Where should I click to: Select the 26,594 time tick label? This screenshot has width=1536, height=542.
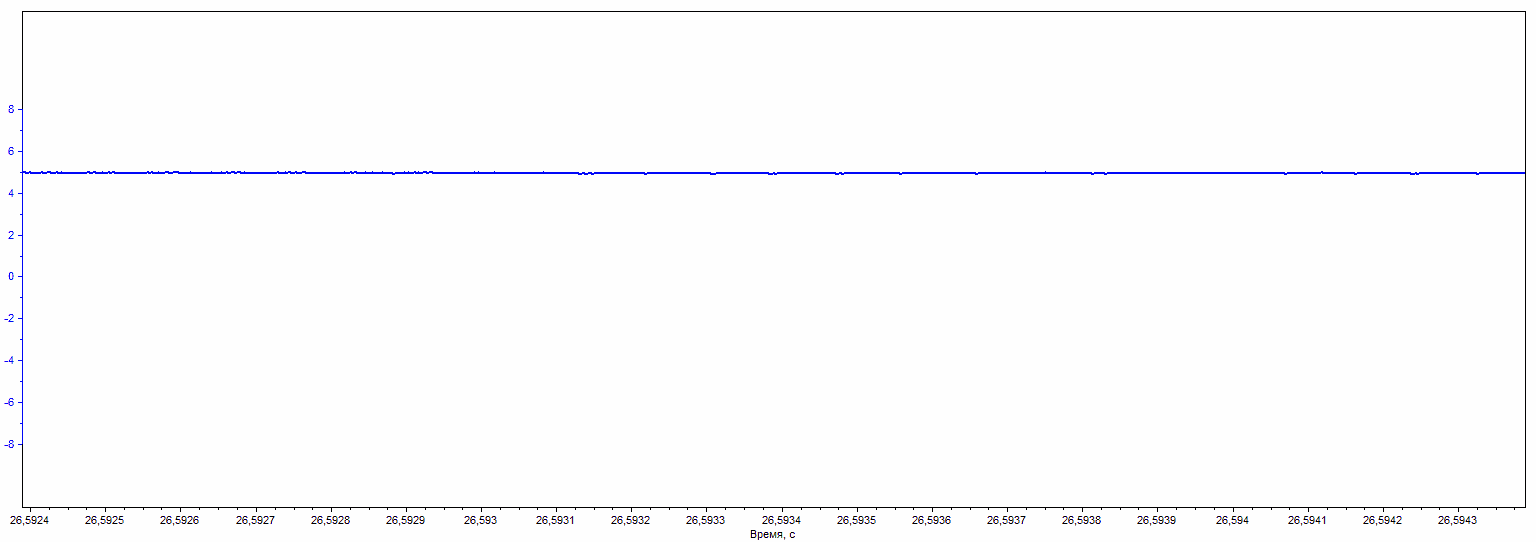pyautogui.click(x=1232, y=521)
